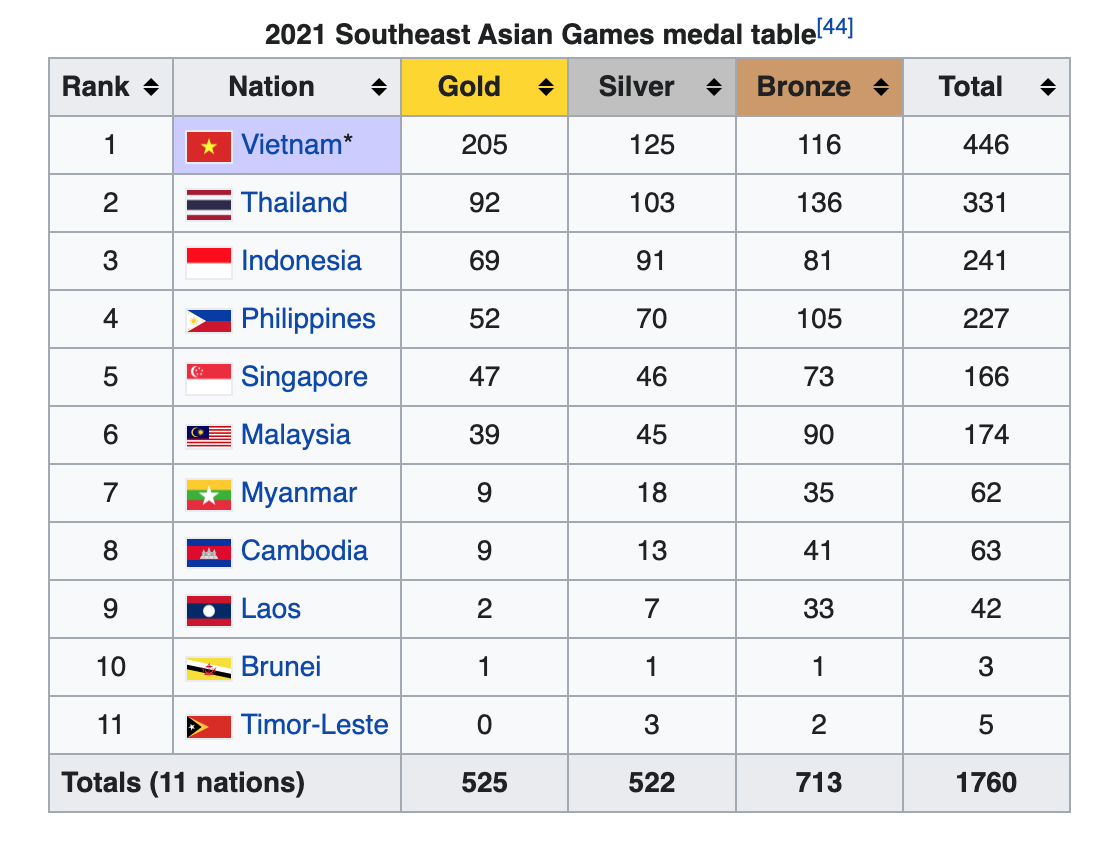Click the Laos flag icon

click(x=209, y=611)
